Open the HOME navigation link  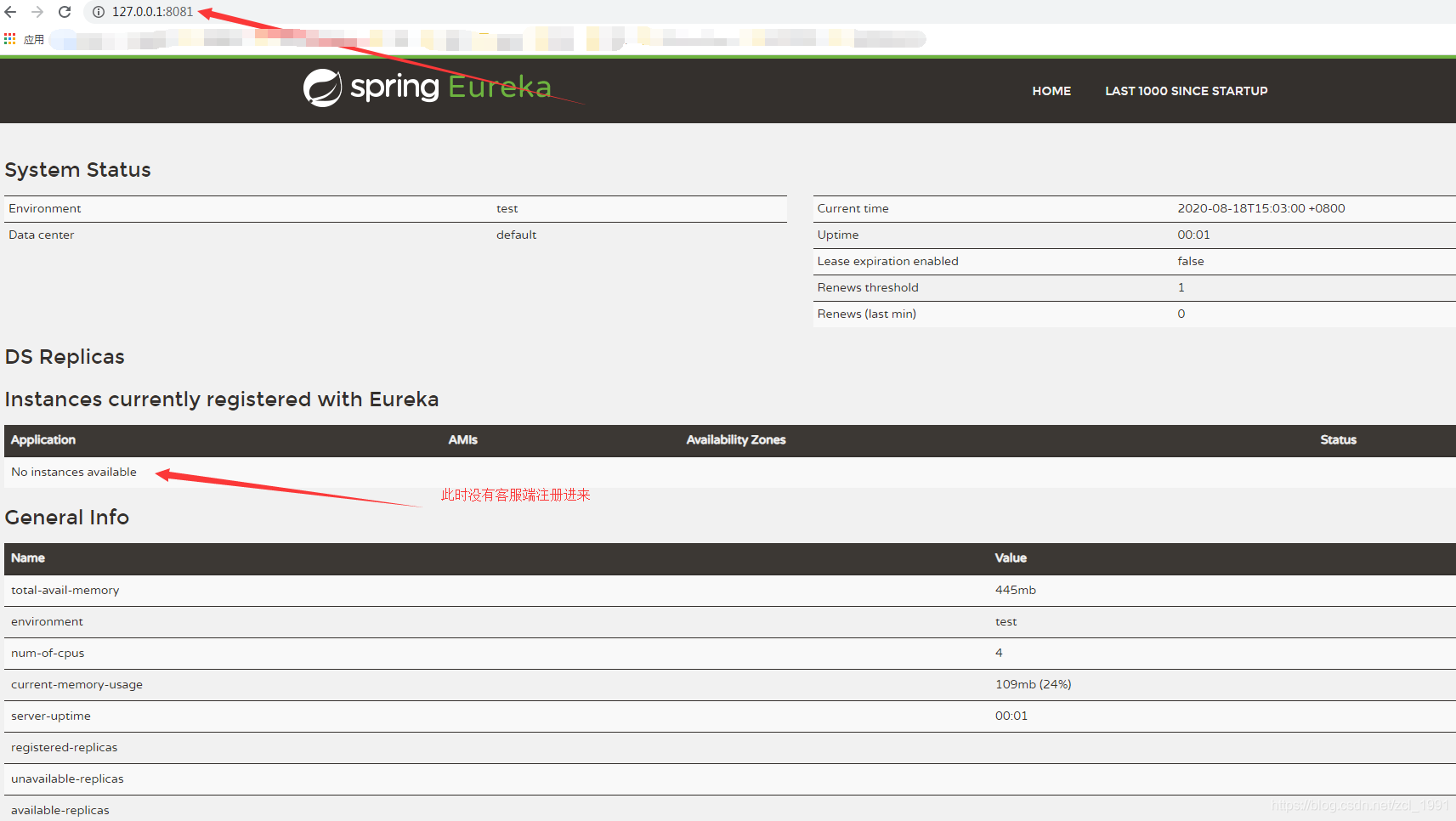(x=1051, y=91)
